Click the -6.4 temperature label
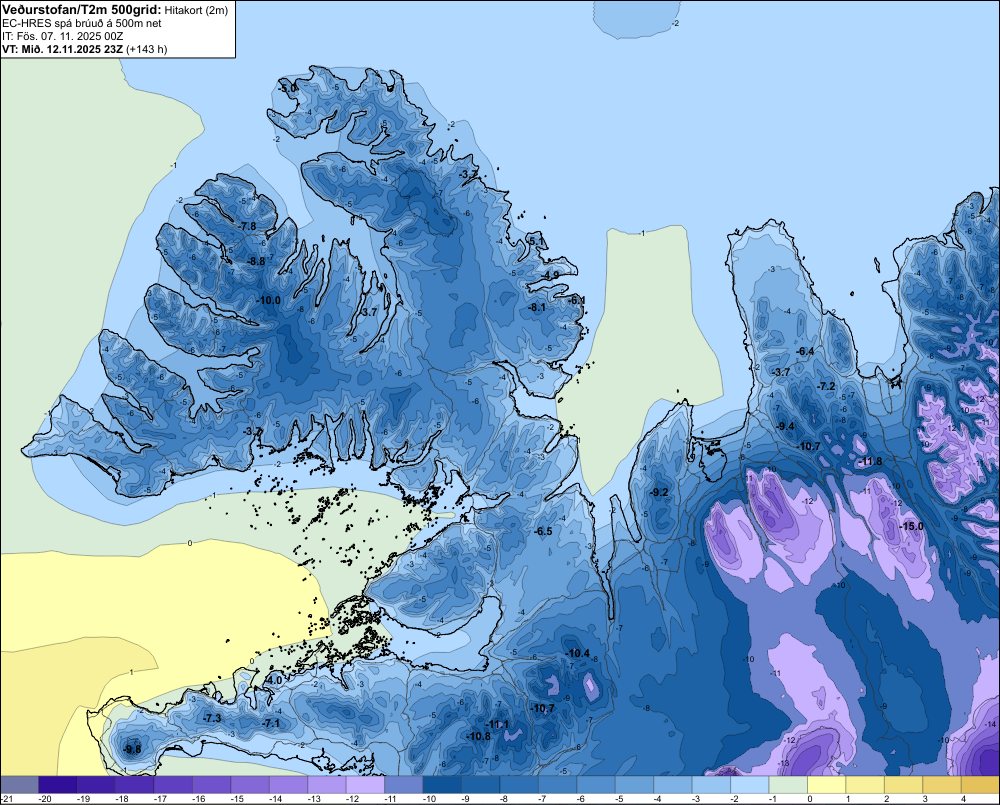 805,351
